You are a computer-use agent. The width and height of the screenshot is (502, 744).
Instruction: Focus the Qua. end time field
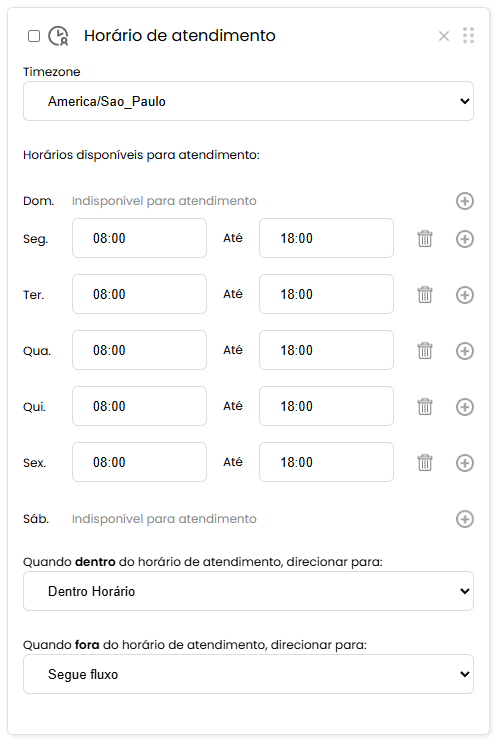pos(326,350)
